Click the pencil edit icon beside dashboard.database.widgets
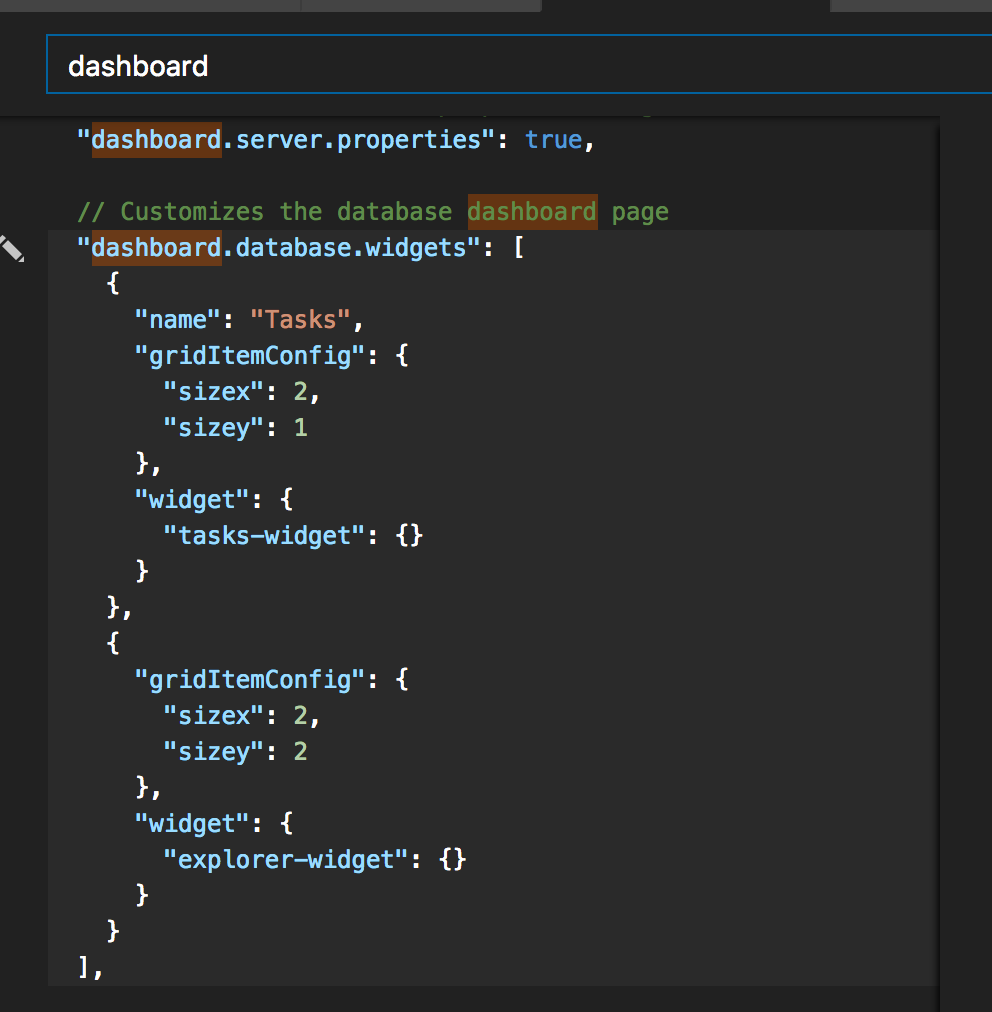 tap(12, 247)
